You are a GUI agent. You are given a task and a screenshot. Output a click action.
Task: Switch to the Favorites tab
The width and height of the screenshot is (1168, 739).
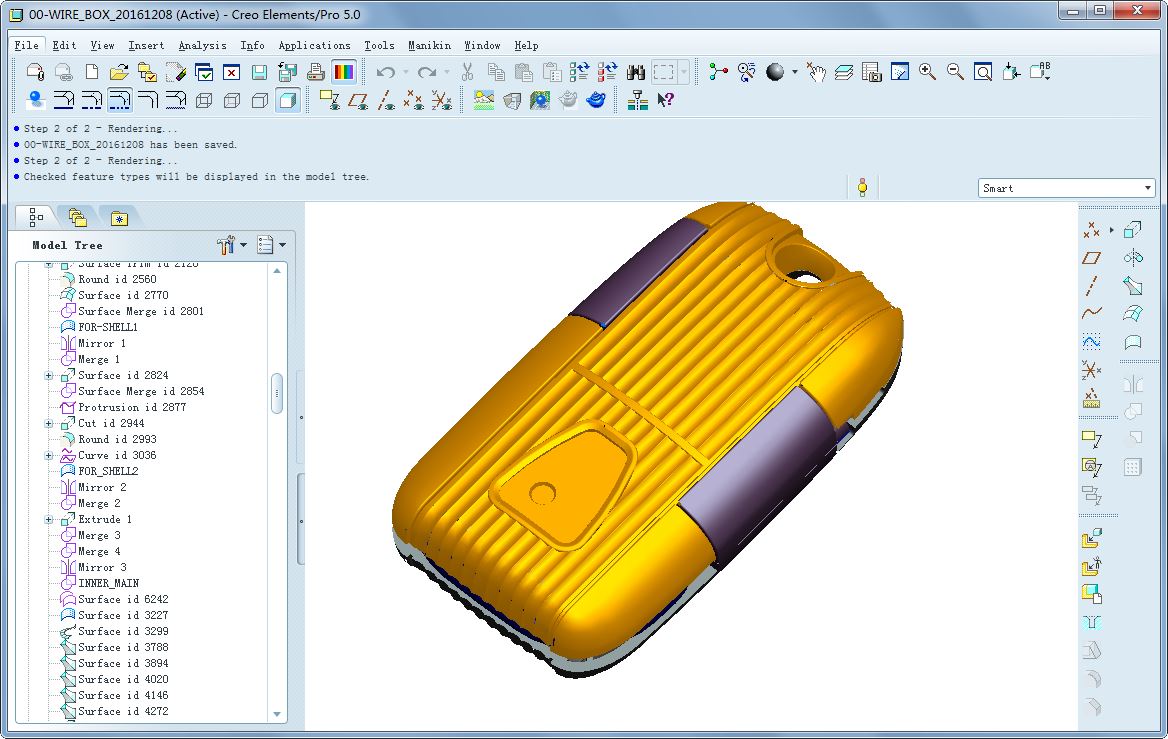click(119, 218)
